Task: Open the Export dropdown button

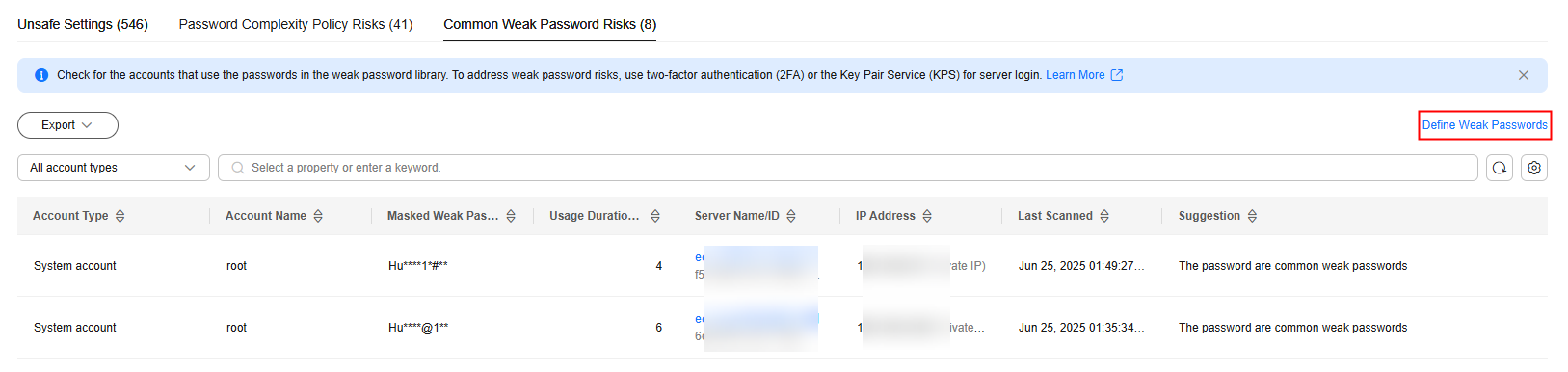Action: point(67,125)
